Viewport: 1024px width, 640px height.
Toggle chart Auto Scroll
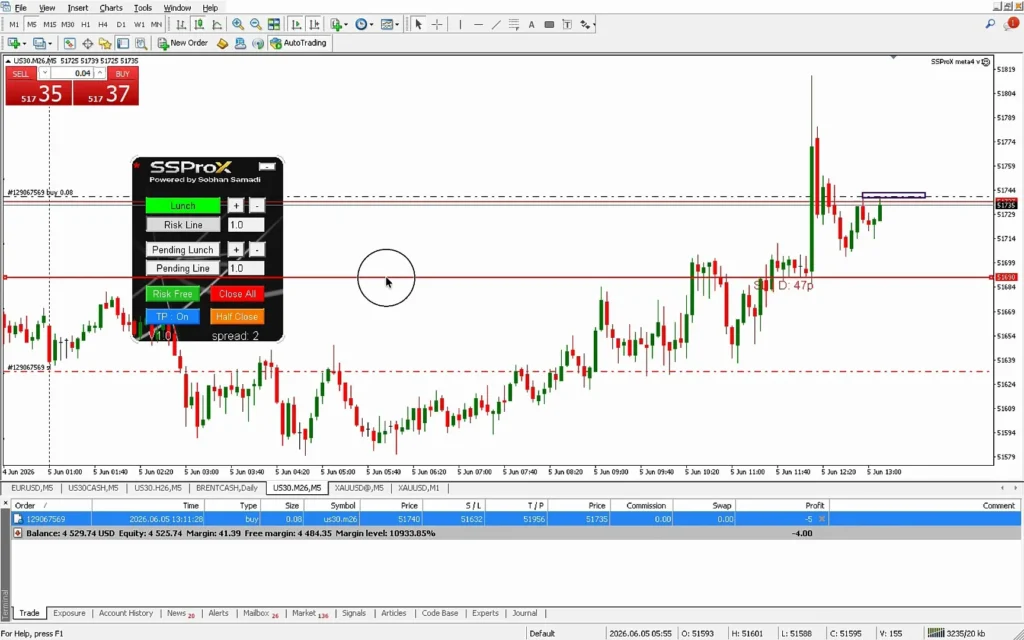296,25
